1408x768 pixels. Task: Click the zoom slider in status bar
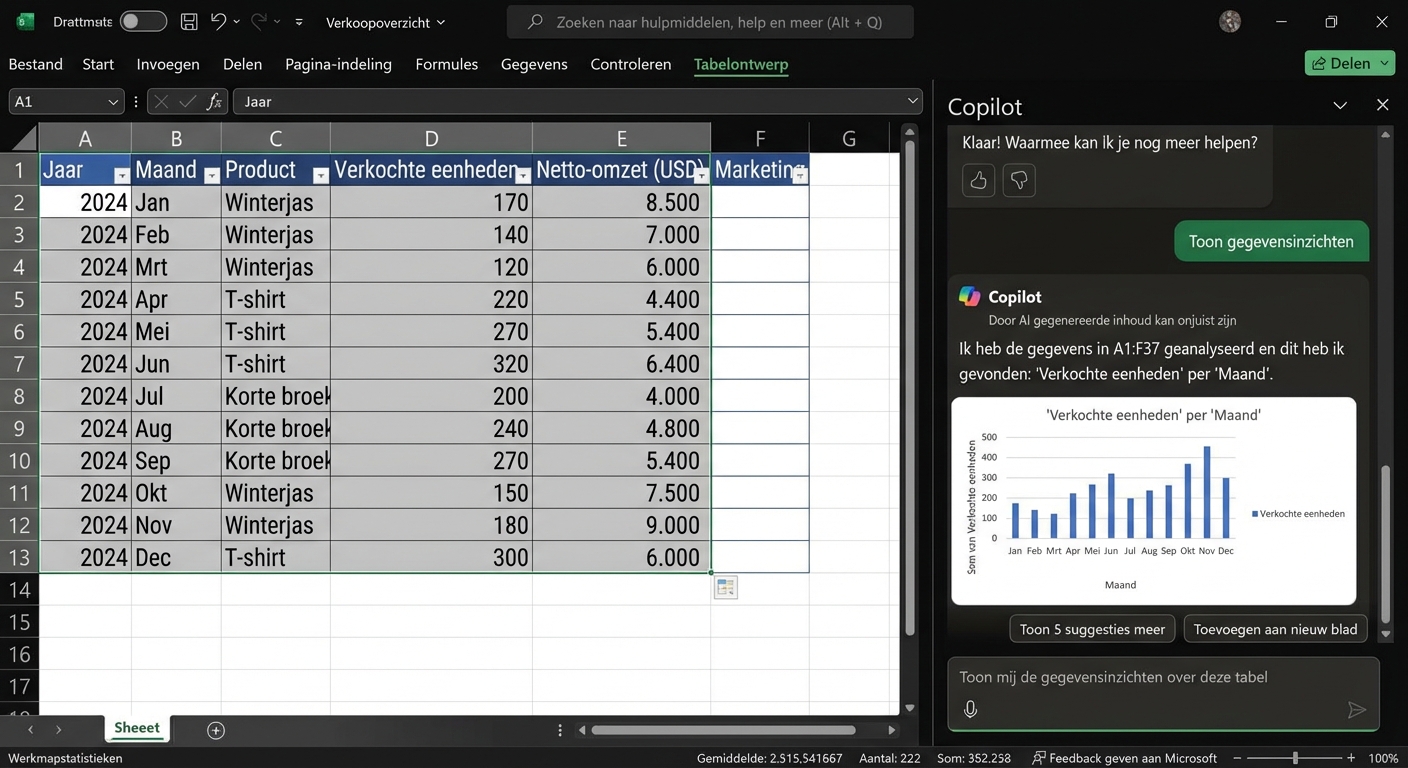[x=1295, y=758]
